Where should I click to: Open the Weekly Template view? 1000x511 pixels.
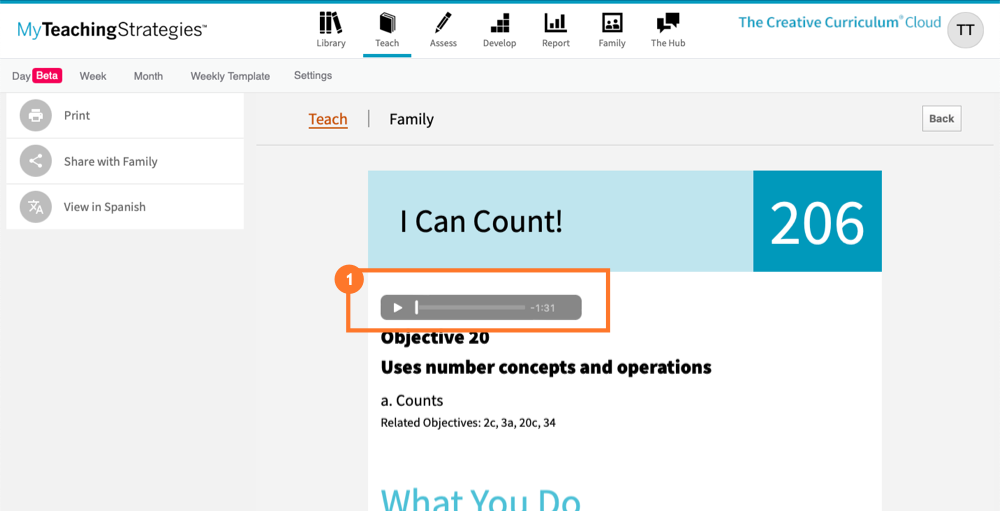(x=230, y=76)
